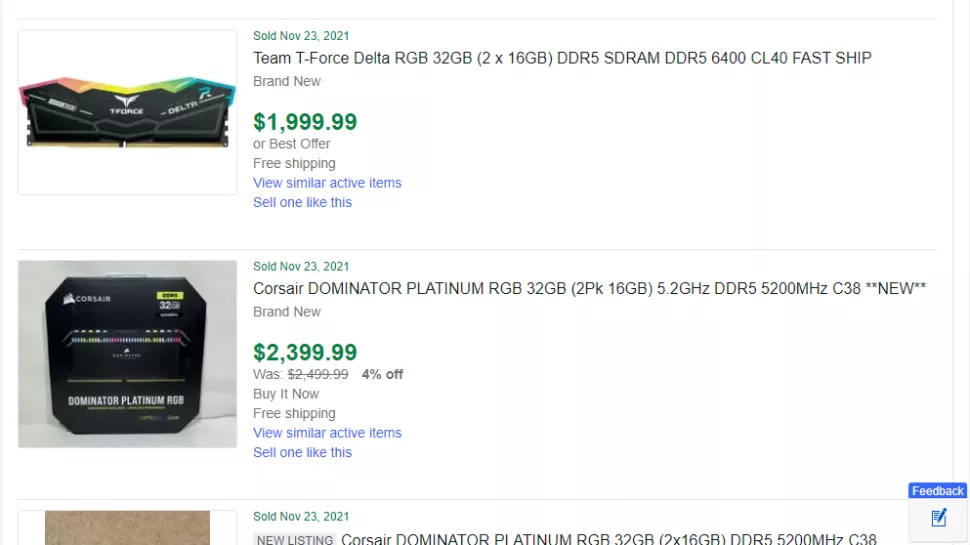Click the struck-through $2,499.99 original price
Screen dimensions: 970x545
click(x=318, y=374)
